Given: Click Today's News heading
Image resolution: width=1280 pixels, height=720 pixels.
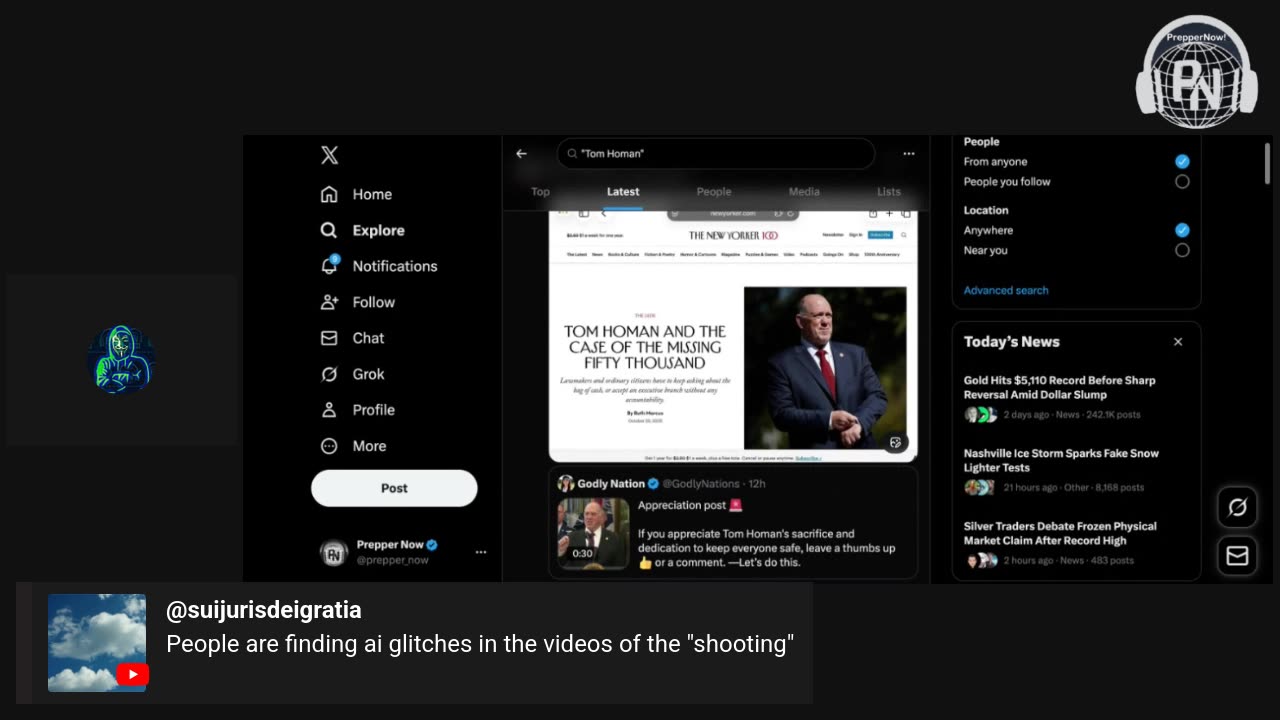Looking at the screenshot, I should pyautogui.click(x=1011, y=342).
